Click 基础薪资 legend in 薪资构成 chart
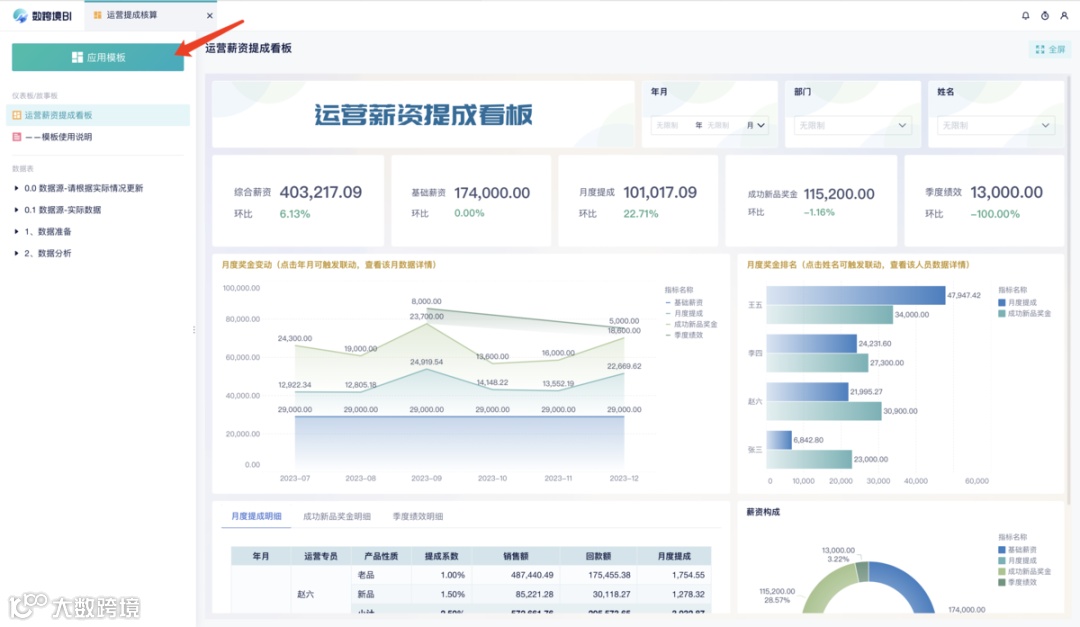 pyautogui.click(x=1017, y=550)
